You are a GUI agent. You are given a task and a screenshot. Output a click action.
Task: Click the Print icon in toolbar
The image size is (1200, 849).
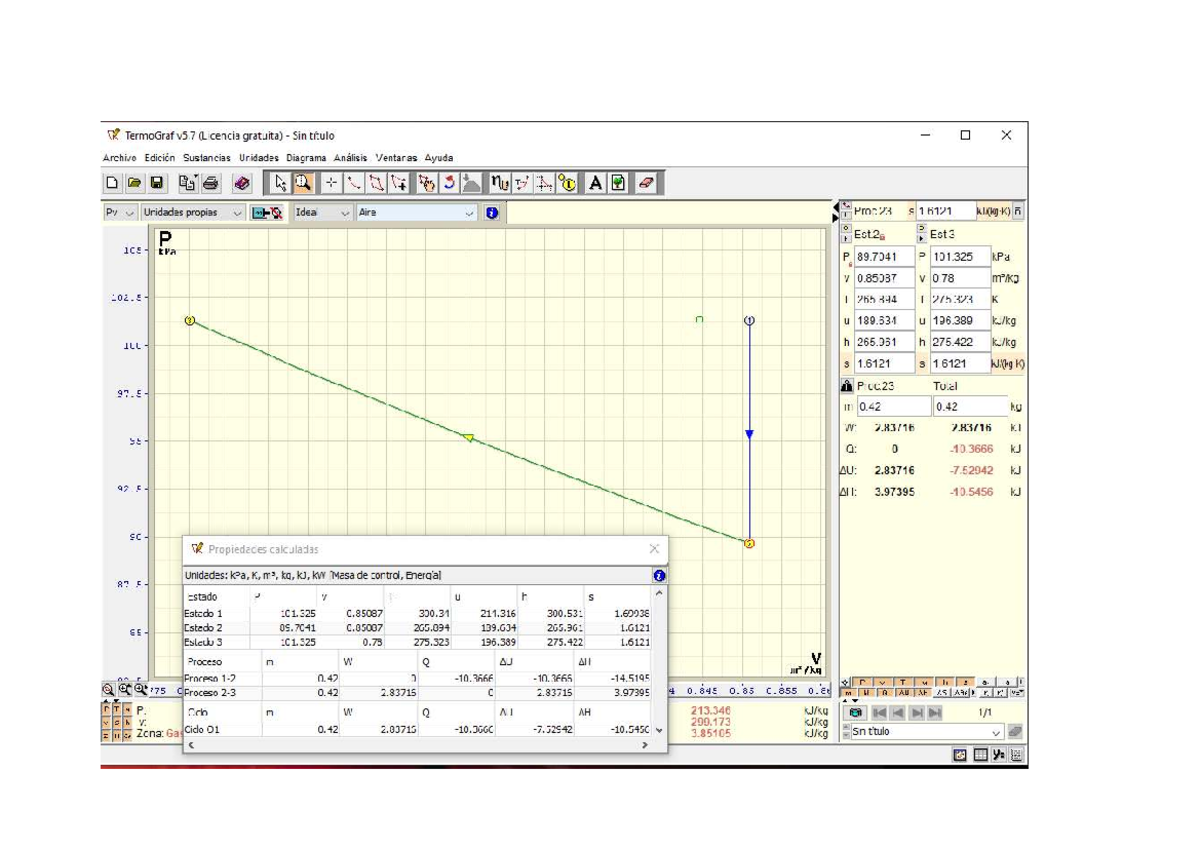211,183
